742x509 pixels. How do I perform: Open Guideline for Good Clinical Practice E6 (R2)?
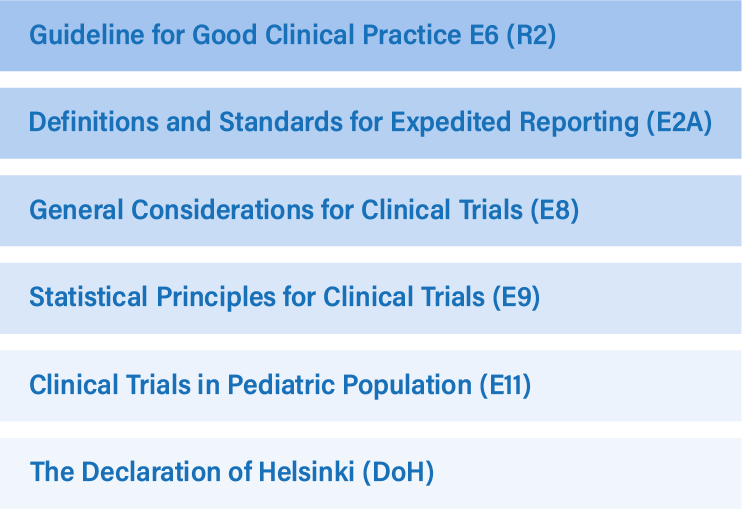click(x=371, y=35)
